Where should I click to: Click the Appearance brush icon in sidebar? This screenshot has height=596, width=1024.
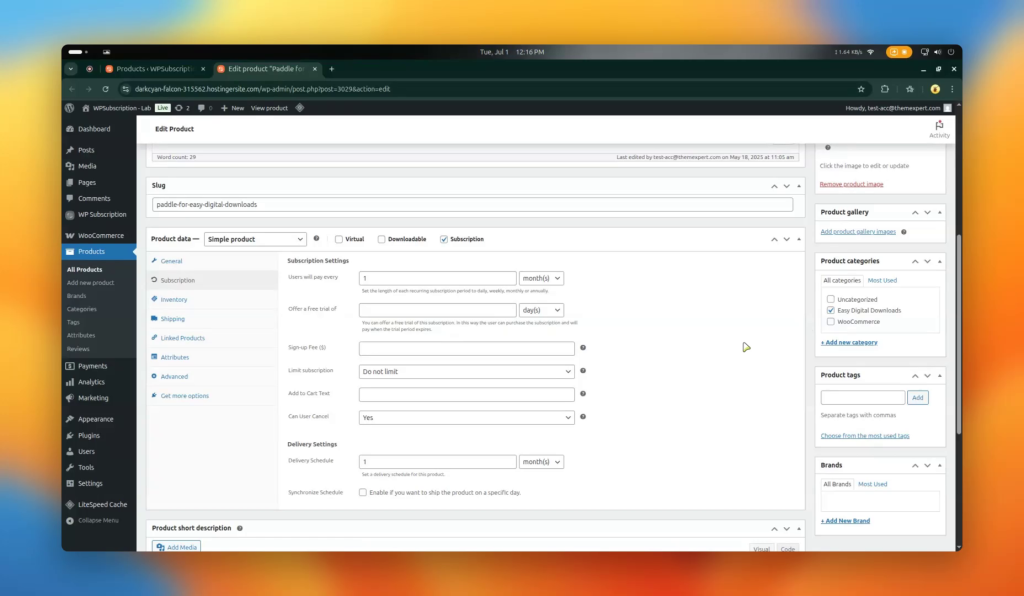[70, 419]
